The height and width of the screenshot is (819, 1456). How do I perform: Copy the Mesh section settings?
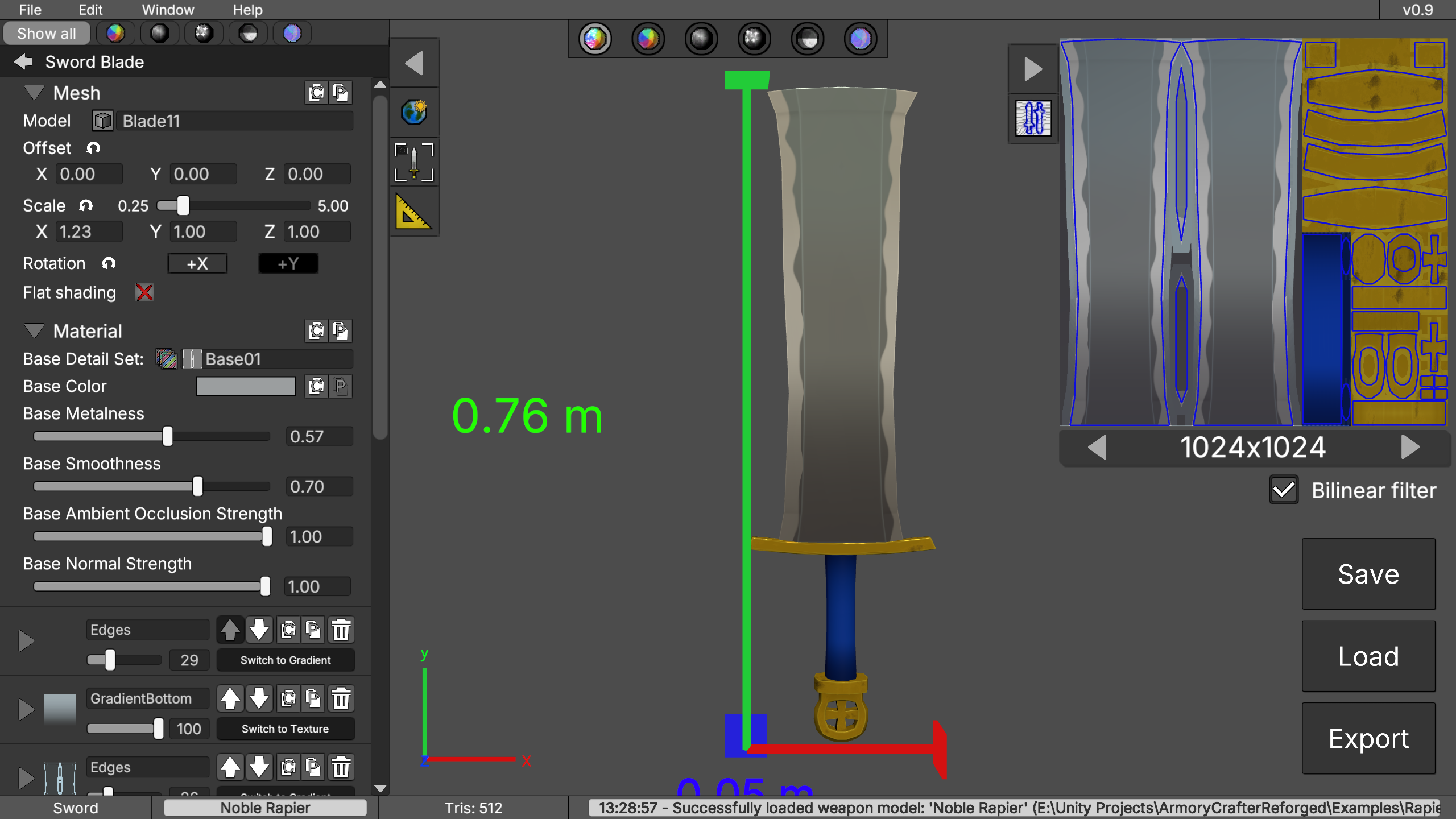click(x=316, y=93)
